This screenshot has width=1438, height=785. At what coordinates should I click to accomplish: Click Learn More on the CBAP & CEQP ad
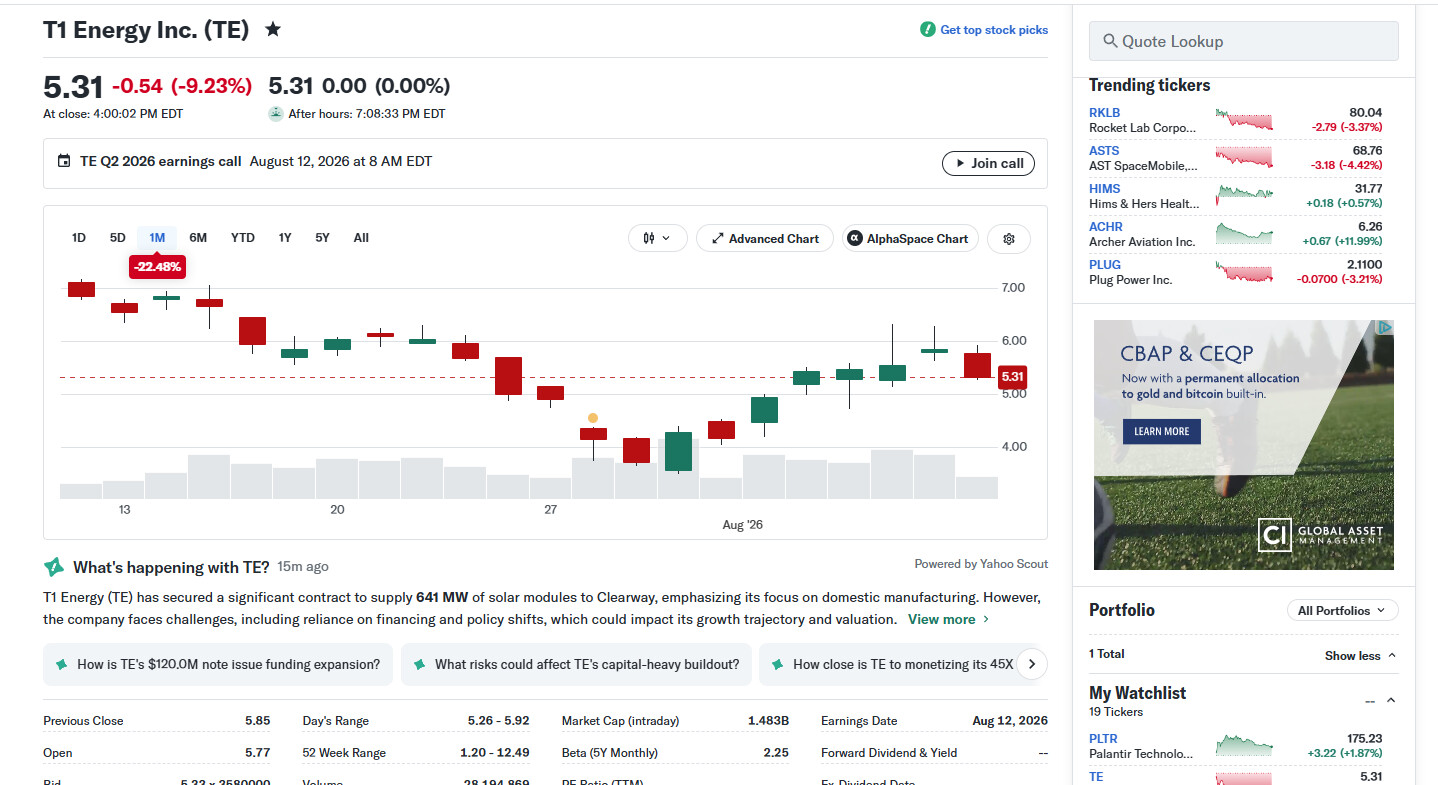click(x=1162, y=431)
